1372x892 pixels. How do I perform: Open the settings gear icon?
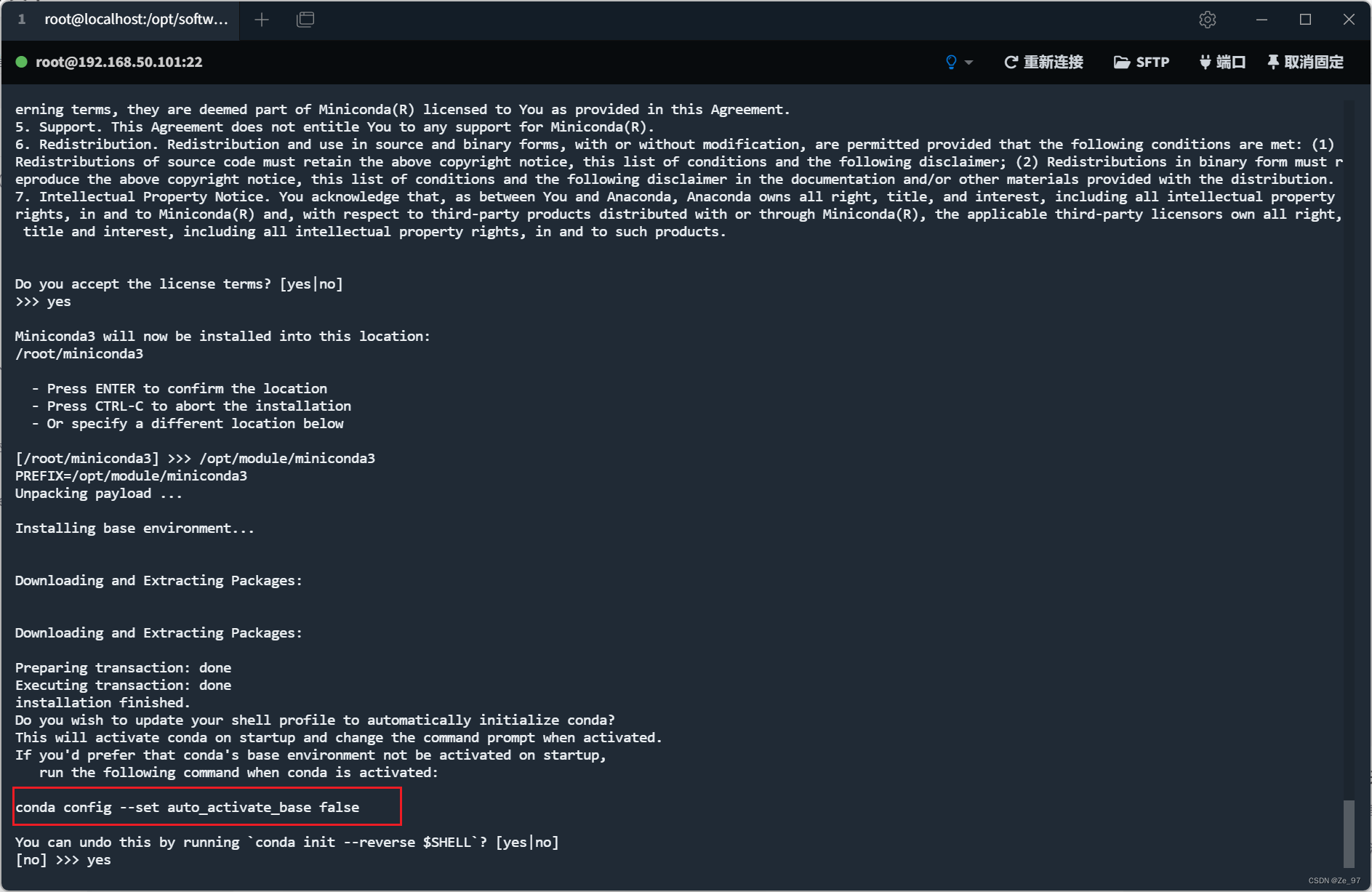[1208, 20]
